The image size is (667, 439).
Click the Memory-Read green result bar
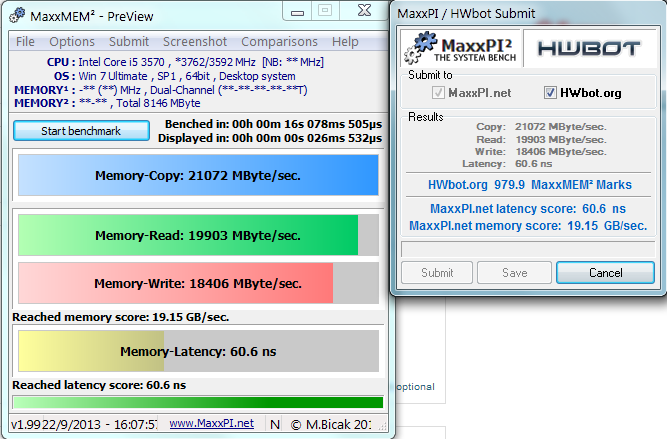click(x=198, y=235)
